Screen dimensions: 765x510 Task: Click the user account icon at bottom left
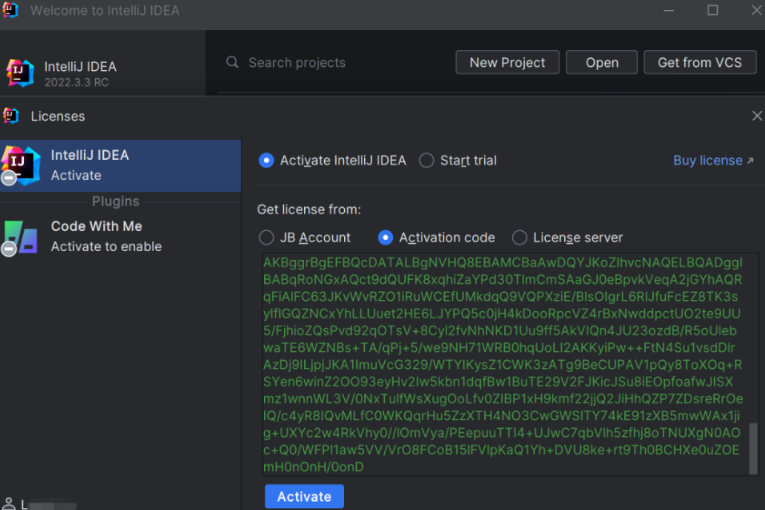(8, 503)
